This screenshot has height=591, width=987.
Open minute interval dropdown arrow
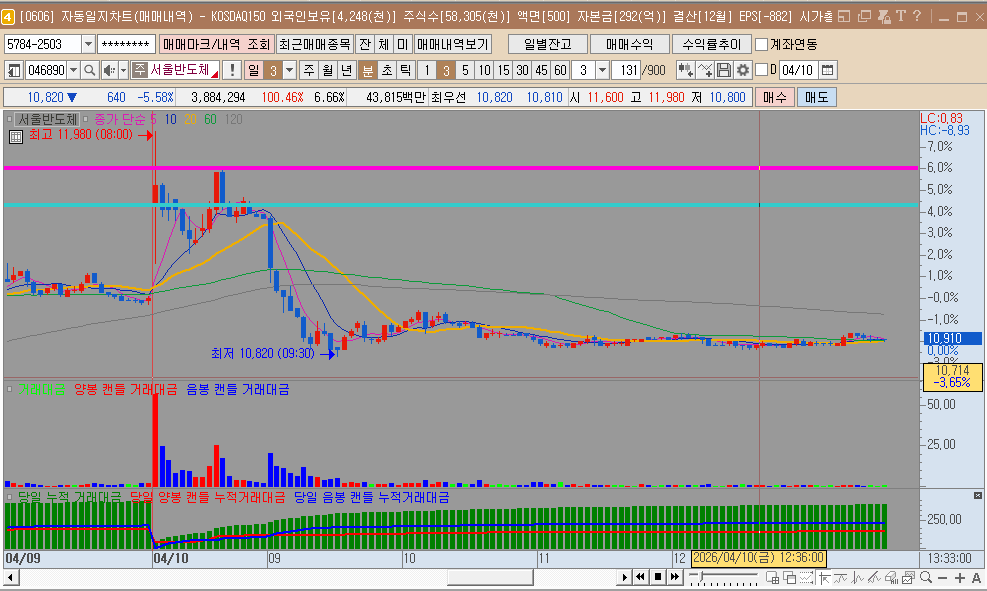pos(602,70)
